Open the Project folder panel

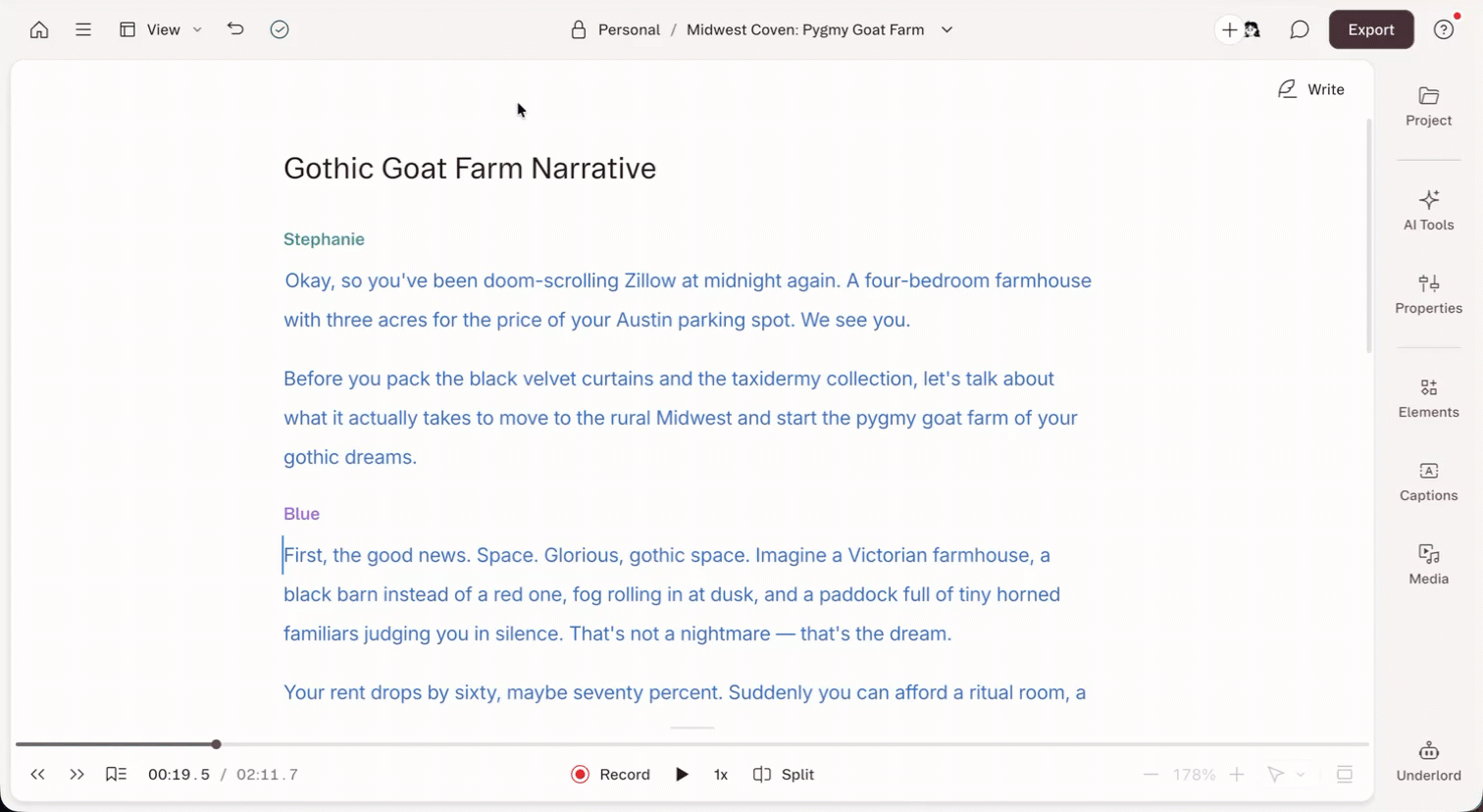1428,106
